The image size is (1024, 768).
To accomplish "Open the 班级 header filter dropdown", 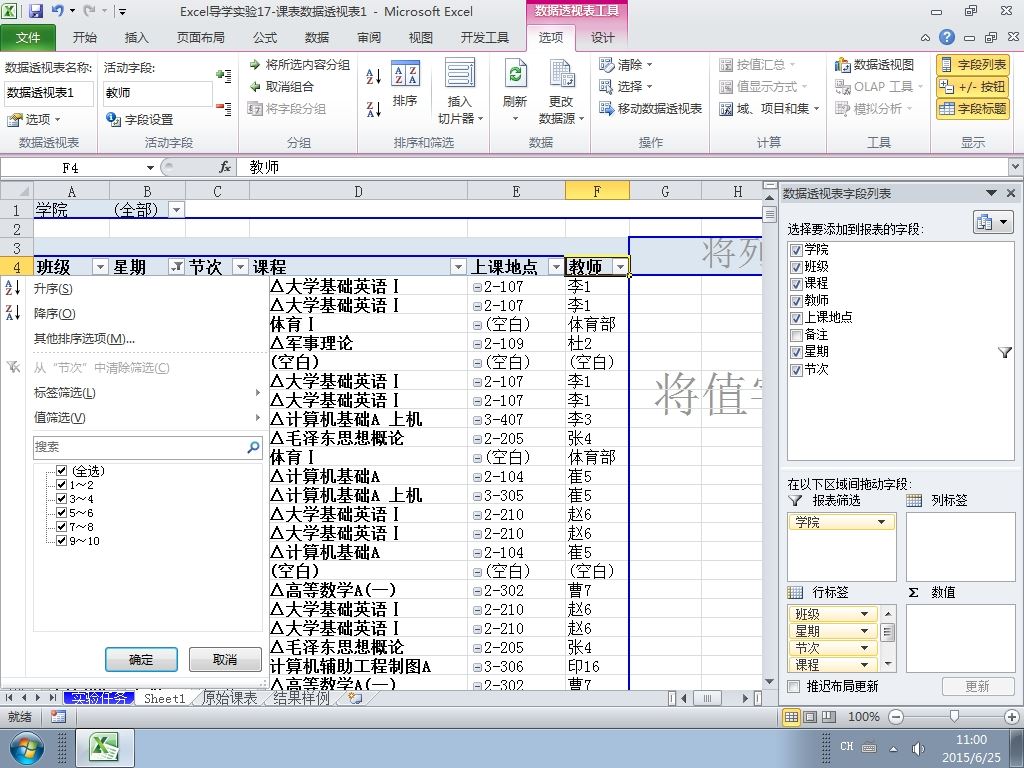I will click(x=100, y=266).
